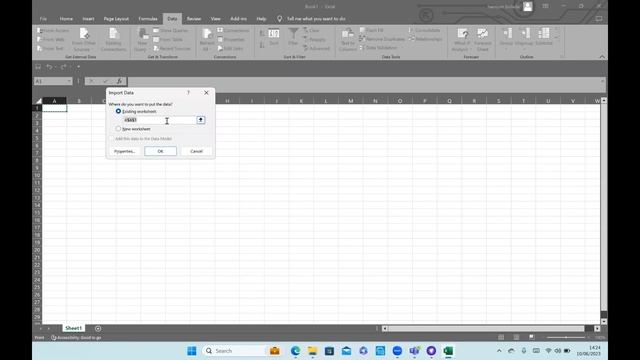Select the New worksheet radio button
Screen dimensions: 640x360
point(118,129)
